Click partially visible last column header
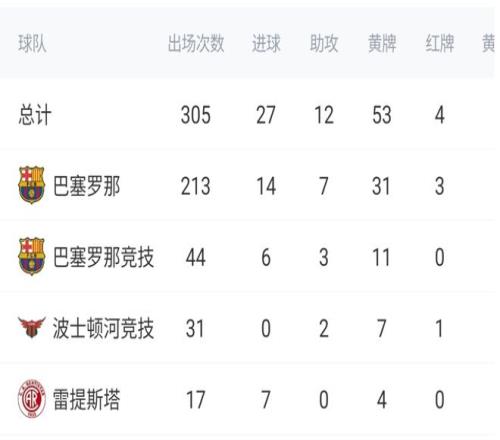The height and width of the screenshot is (440, 500). point(489,43)
